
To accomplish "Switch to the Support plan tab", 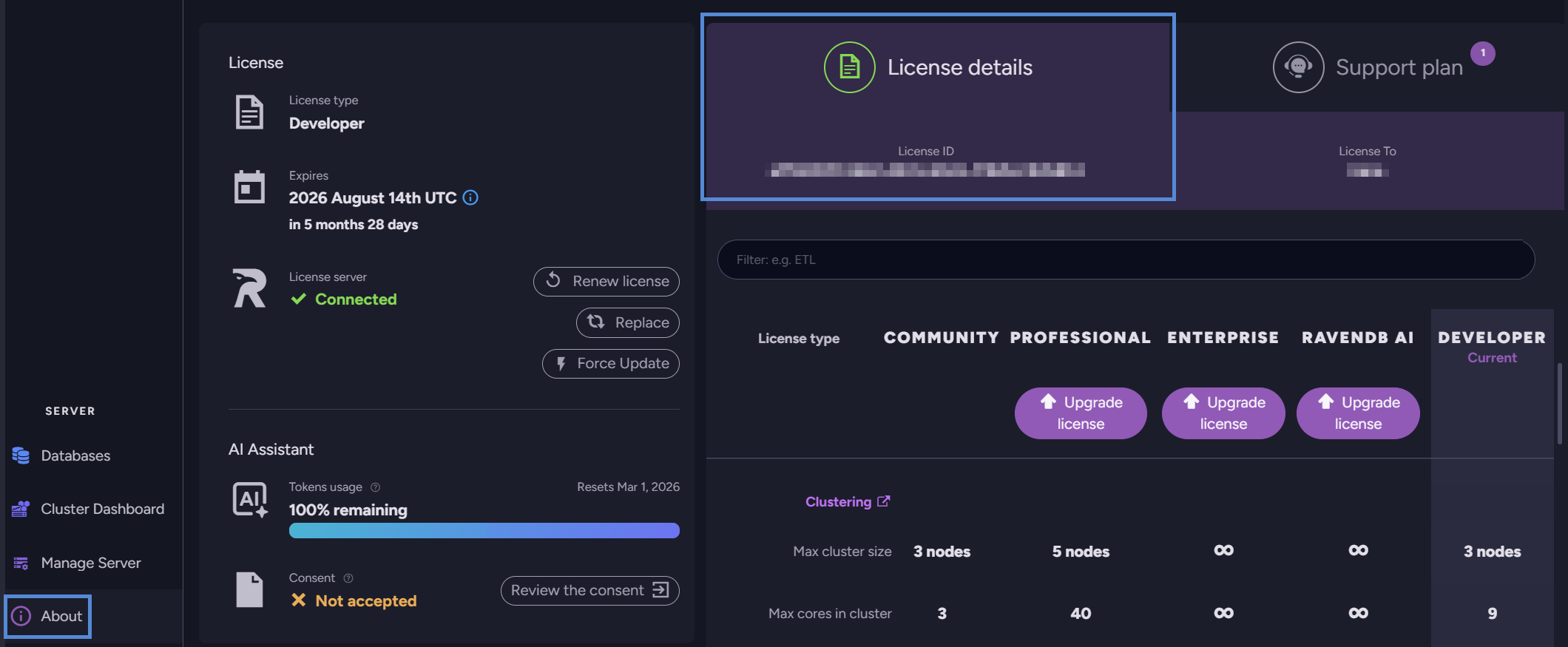I will 1368,67.
